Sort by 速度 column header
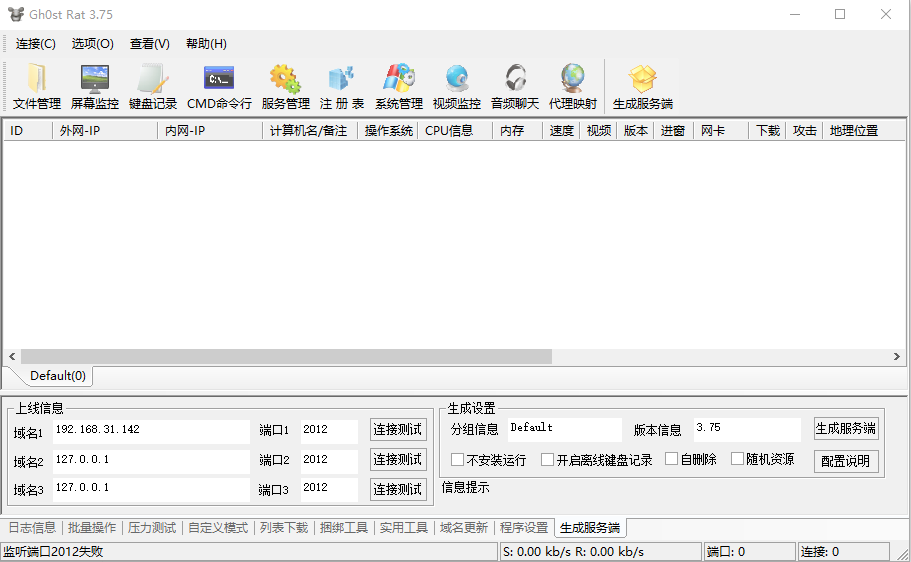 561,131
